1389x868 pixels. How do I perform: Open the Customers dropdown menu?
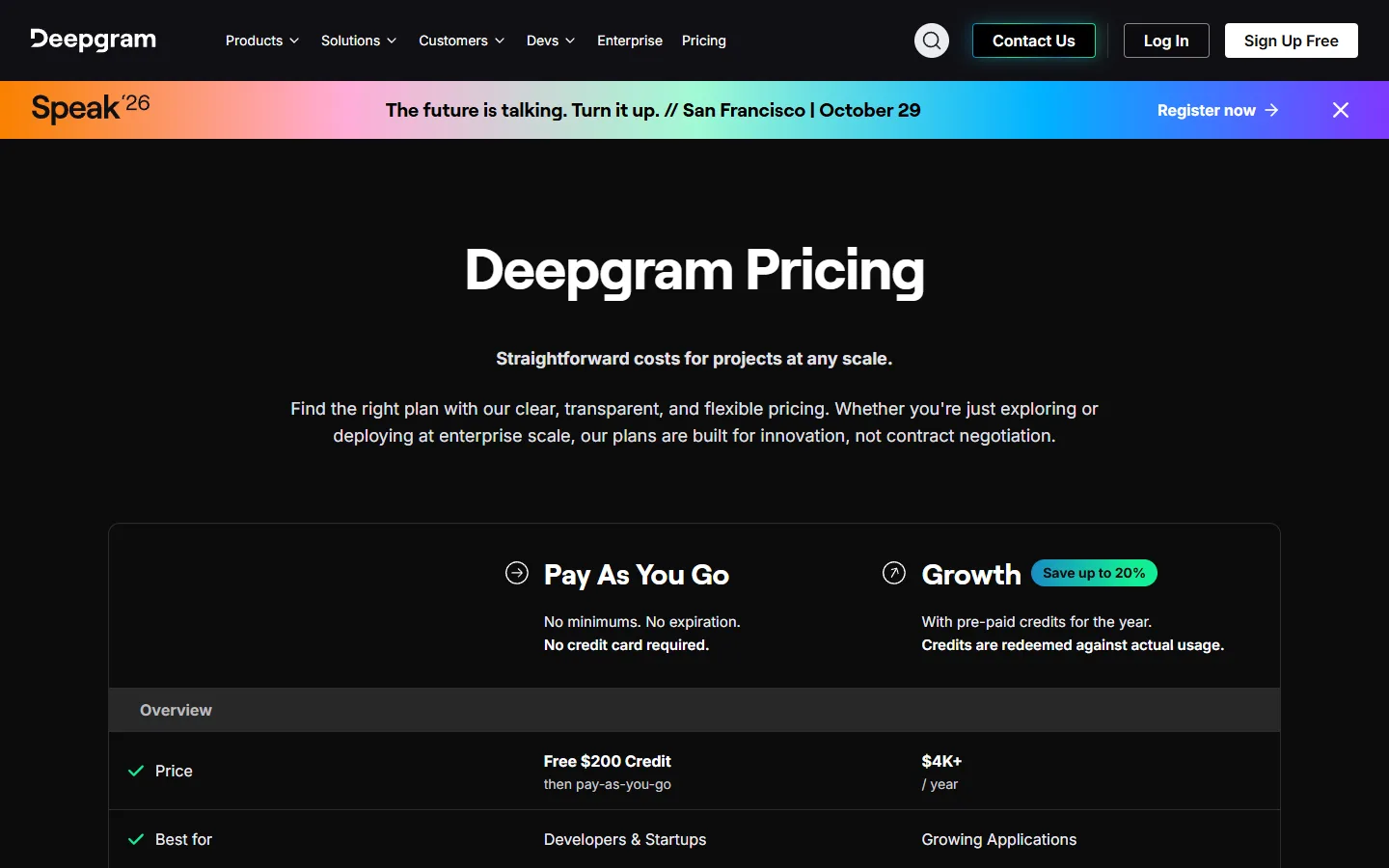(462, 41)
